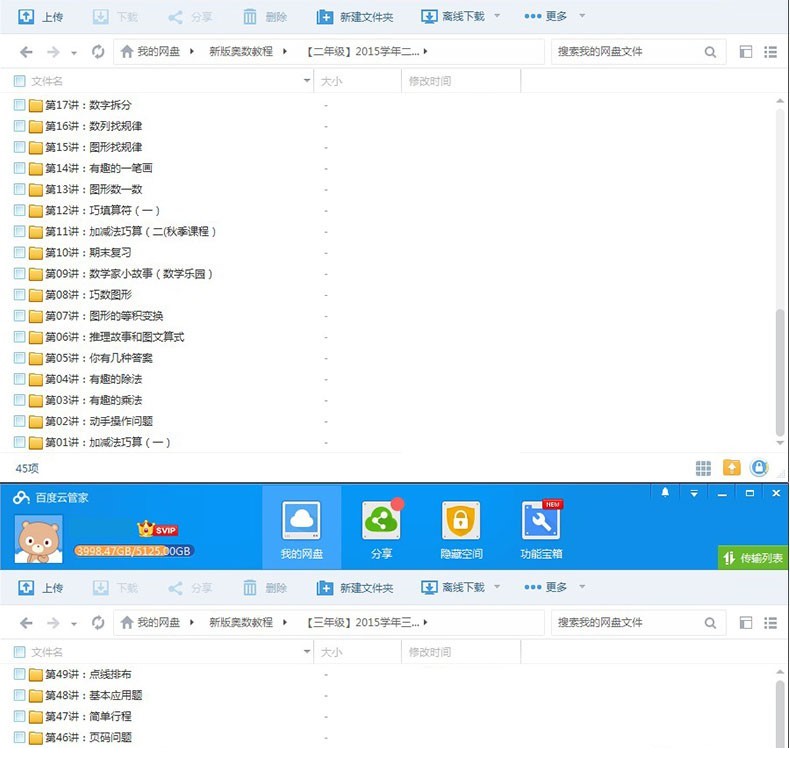Click the SVIP crown badge
The height and width of the screenshot is (771, 790).
pyautogui.click(x=158, y=529)
